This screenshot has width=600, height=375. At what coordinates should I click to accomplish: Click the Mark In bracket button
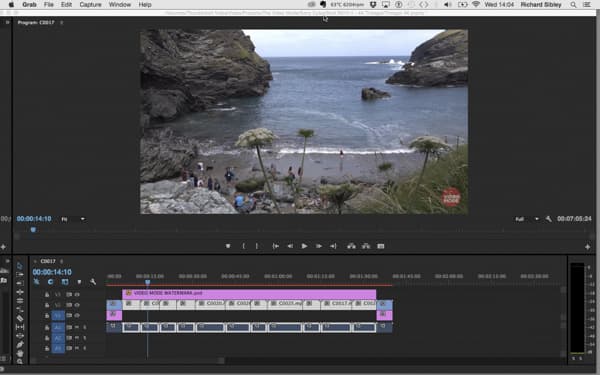[243, 246]
